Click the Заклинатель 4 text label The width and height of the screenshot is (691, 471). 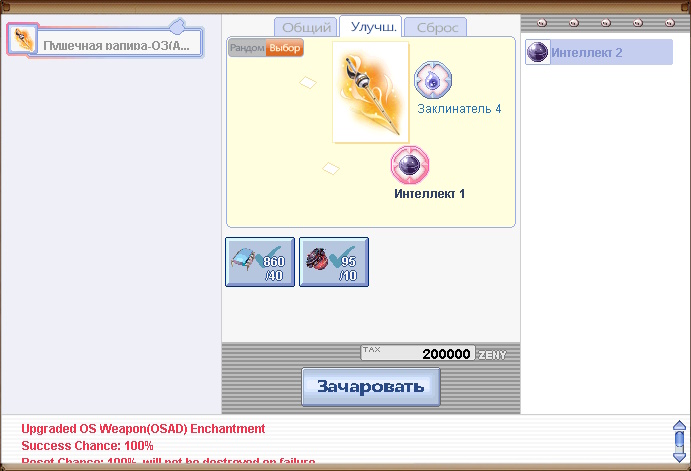point(459,108)
